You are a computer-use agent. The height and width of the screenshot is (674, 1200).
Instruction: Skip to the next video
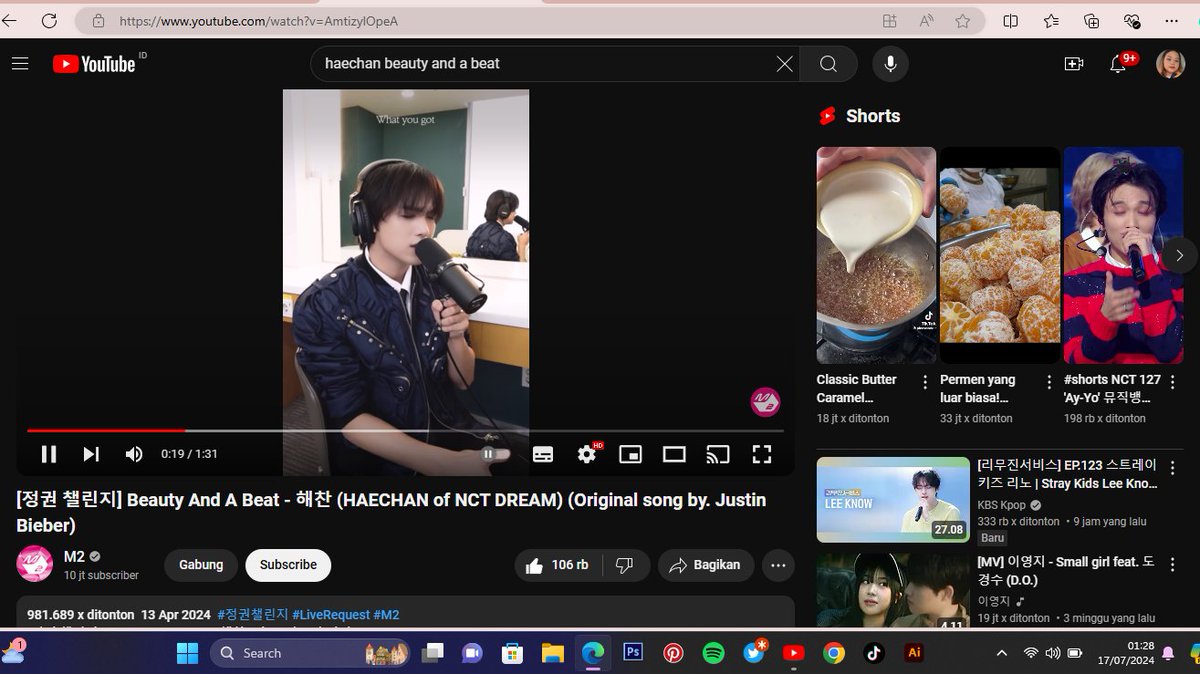[x=91, y=454]
